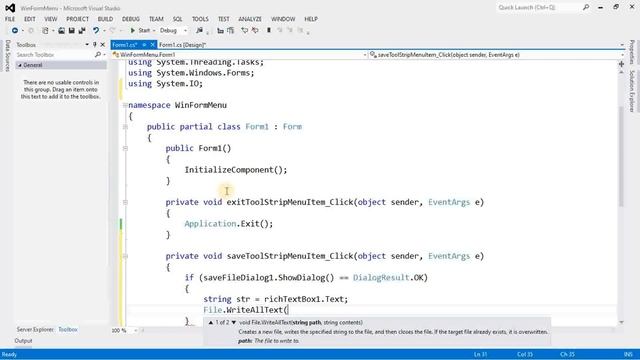Collapse the General toolbox group
This screenshot has height=360, width=640.
[x=19, y=65]
